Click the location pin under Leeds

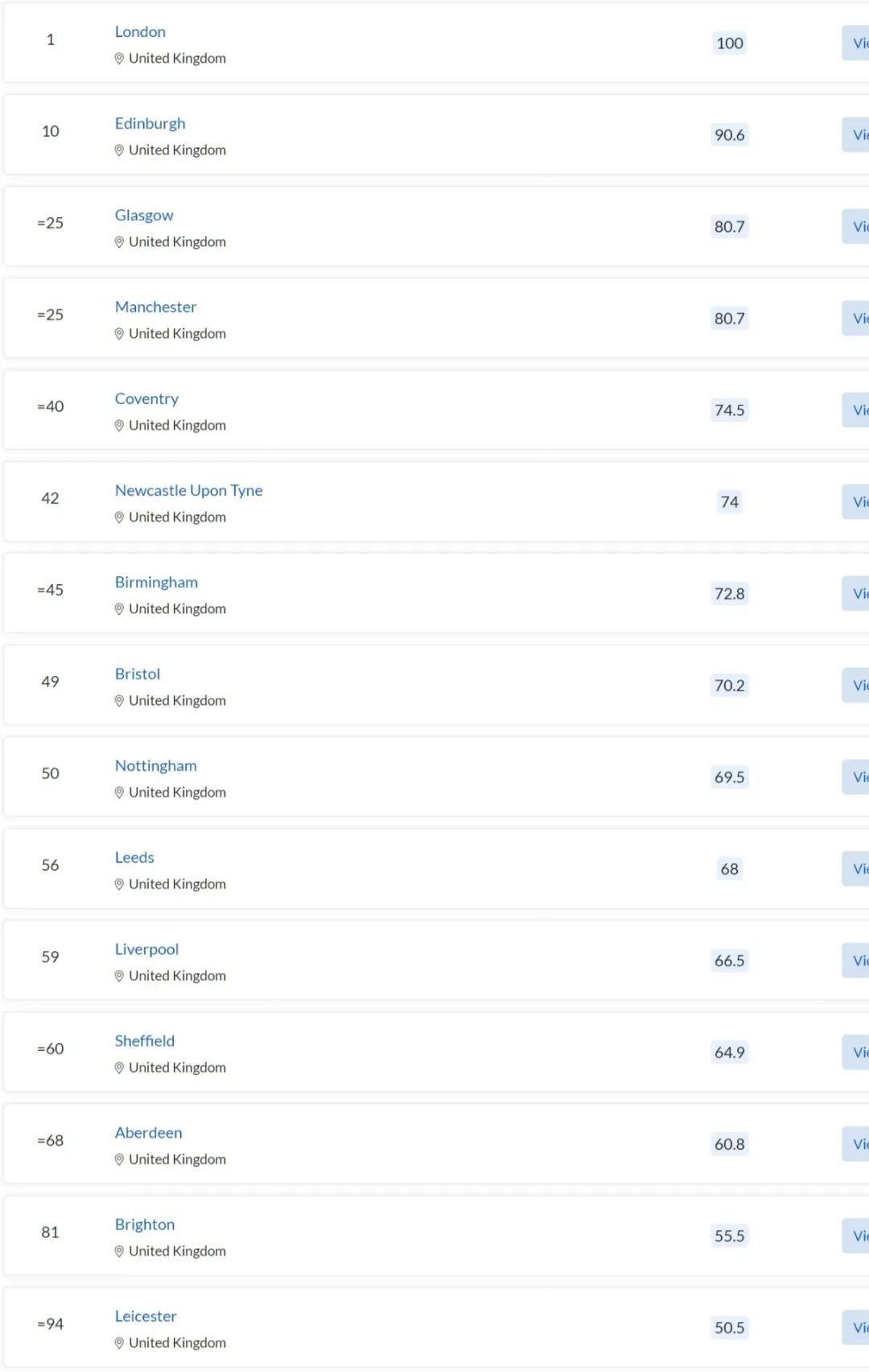(x=119, y=884)
